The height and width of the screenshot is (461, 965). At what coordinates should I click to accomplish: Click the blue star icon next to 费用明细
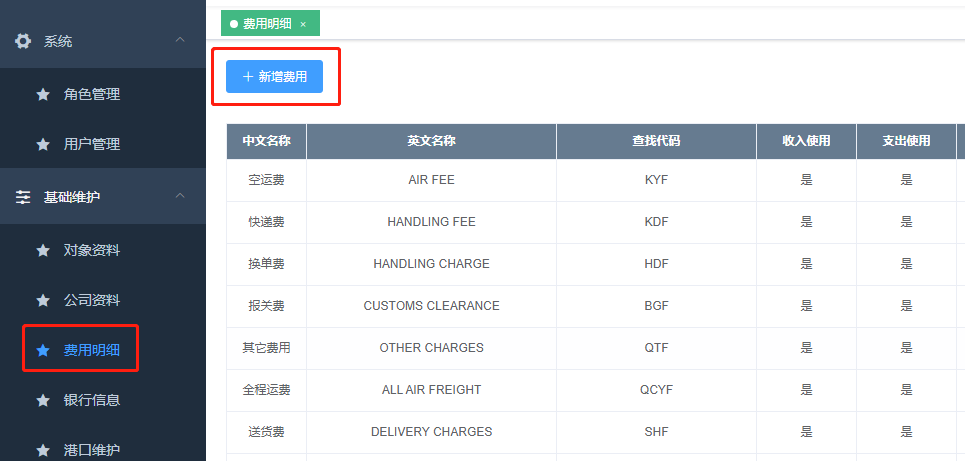coord(43,350)
